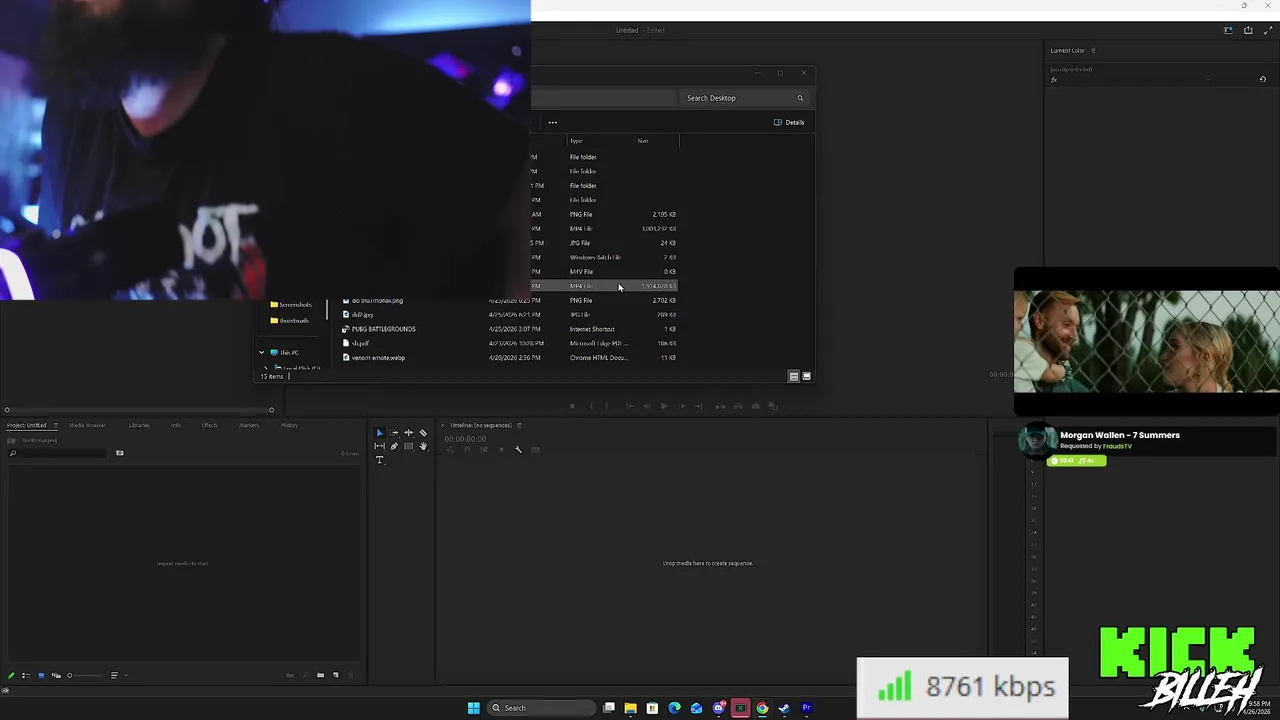This screenshot has height=720, width=1280.
Task: Select the Track Select Forward tool
Action: [x=394, y=433]
